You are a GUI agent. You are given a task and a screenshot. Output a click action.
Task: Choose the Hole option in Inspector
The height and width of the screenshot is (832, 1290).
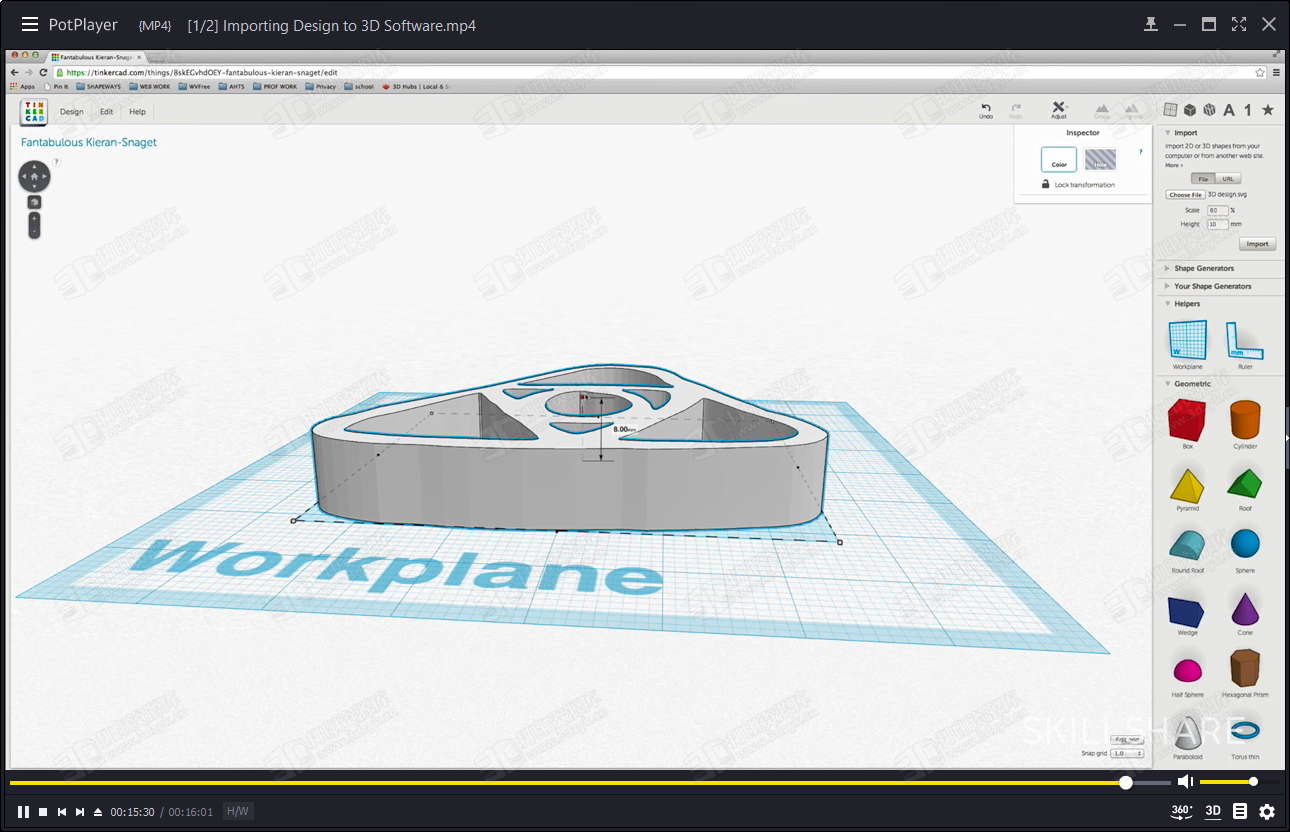click(1100, 160)
